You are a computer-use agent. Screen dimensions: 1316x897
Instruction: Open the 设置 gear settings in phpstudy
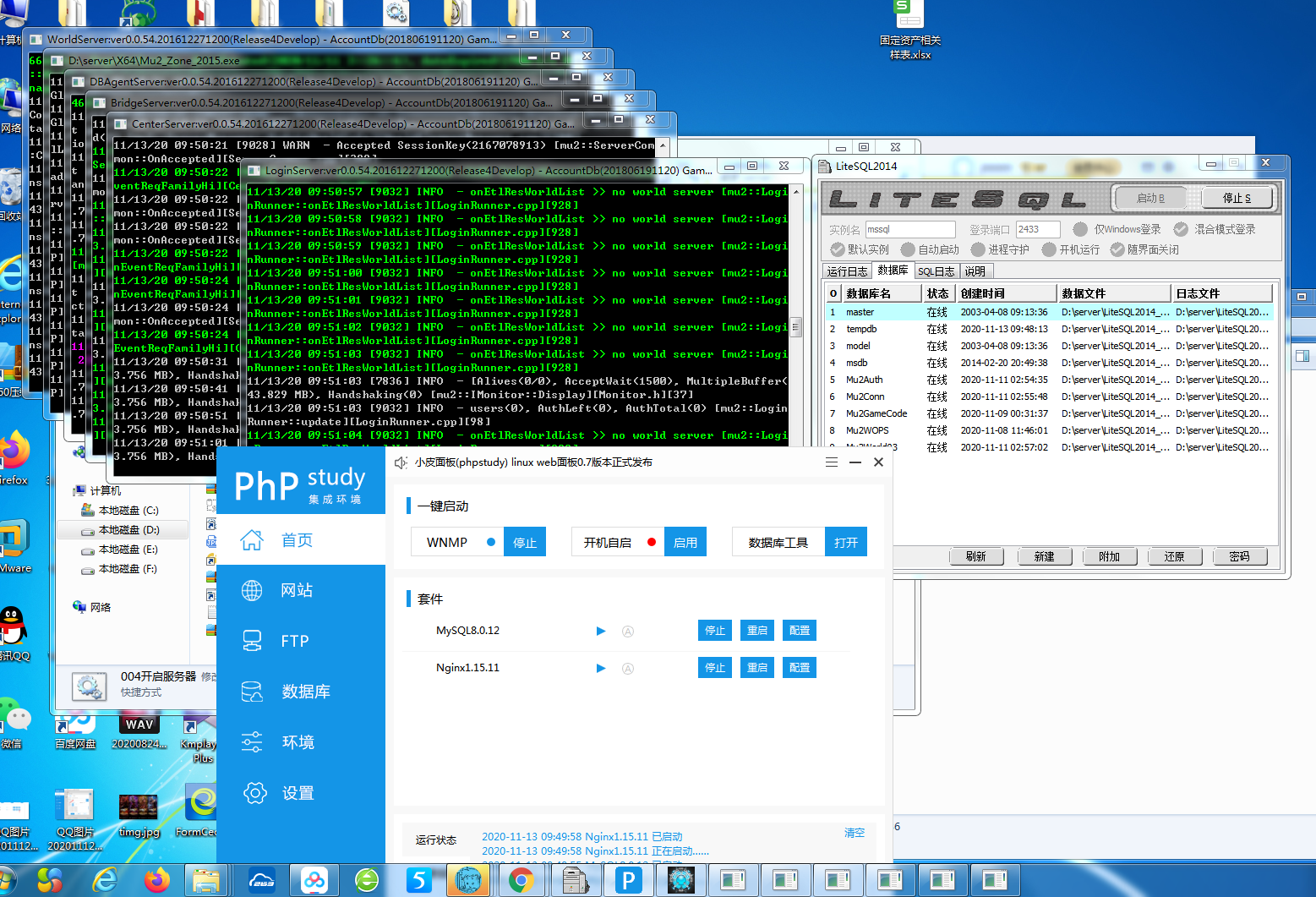tap(300, 793)
